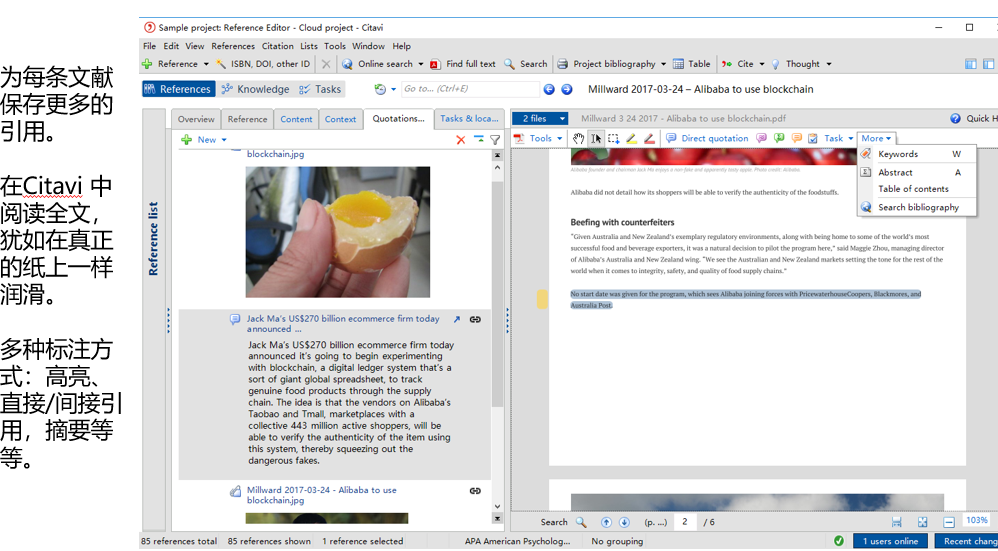
Task: Click the 1 users online button
Action: pos(890,541)
